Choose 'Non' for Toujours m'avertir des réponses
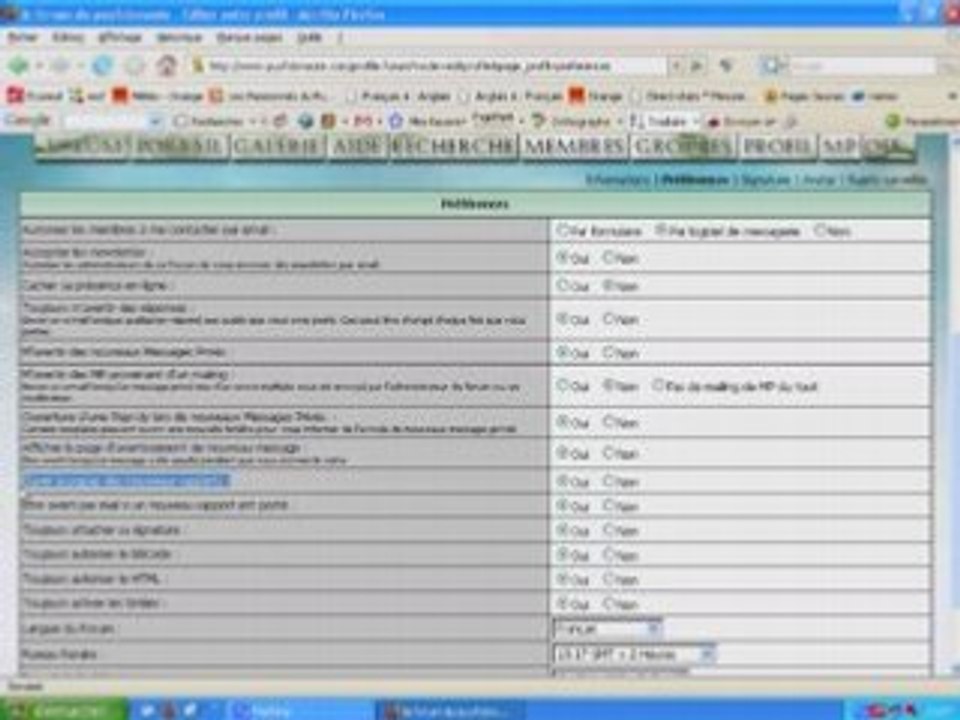This screenshot has height=720, width=960. click(608, 319)
